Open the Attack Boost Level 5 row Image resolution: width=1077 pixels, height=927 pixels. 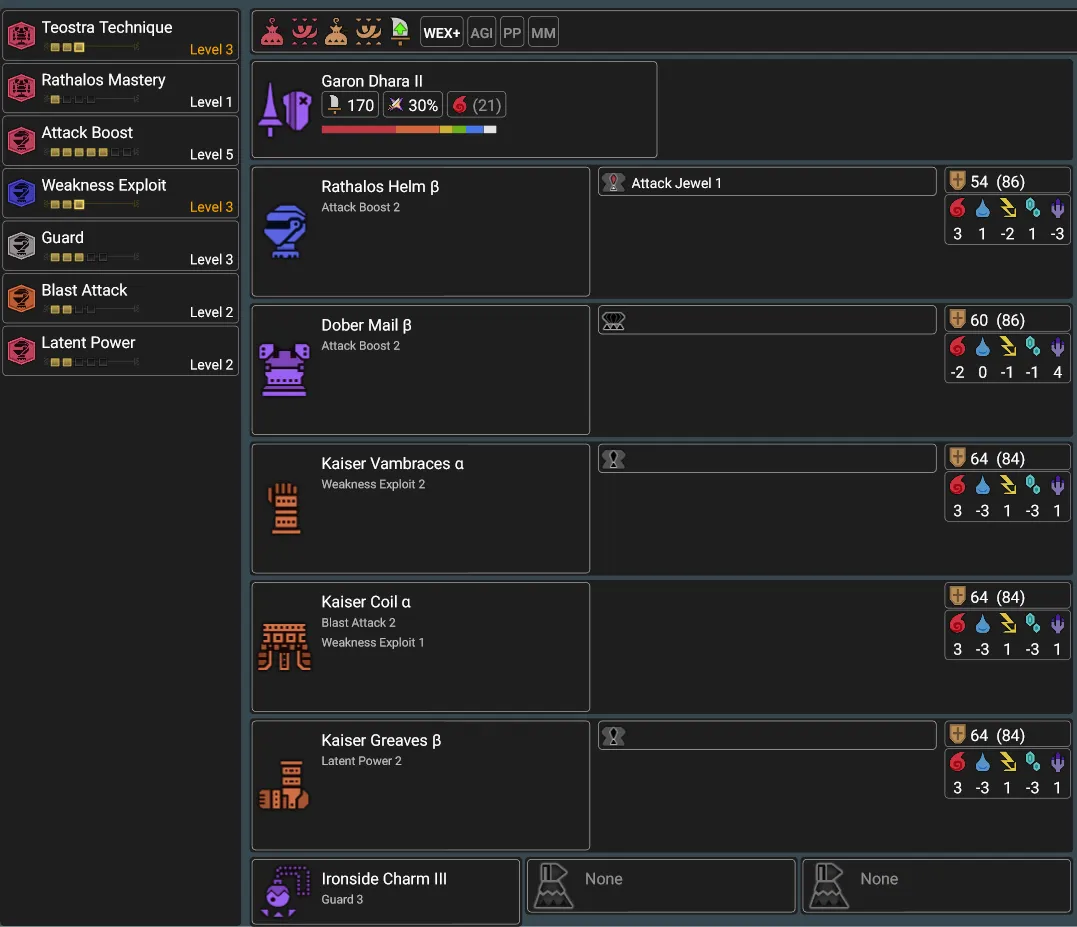[121, 141]
